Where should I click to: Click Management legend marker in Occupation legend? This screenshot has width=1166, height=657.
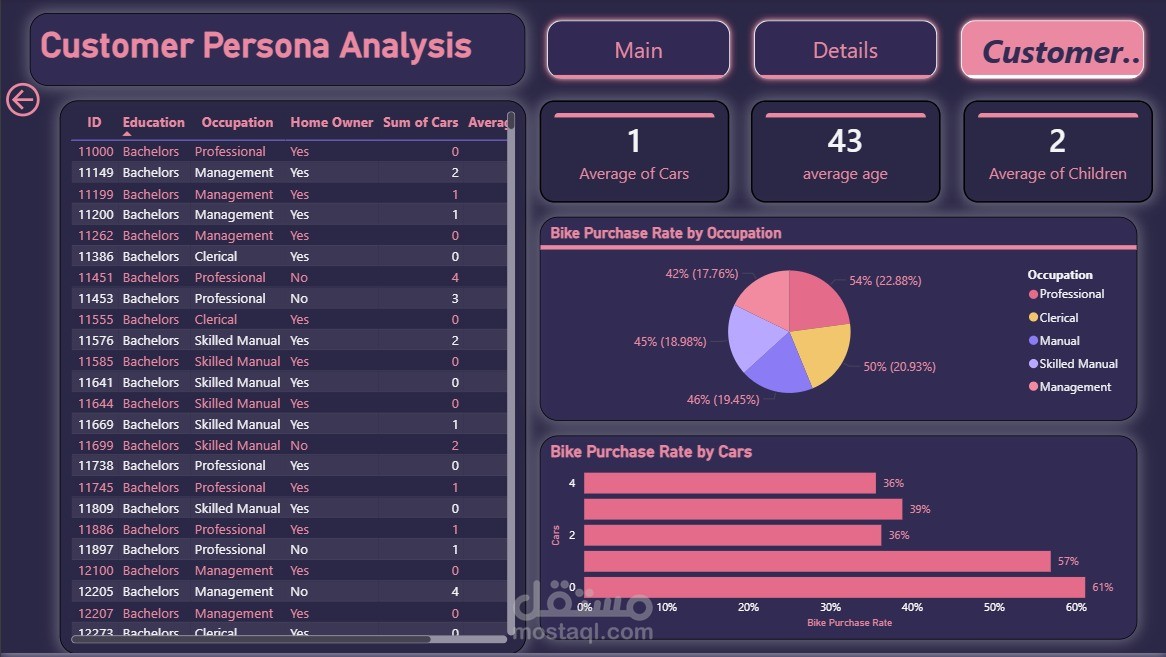pos(1033,386)
